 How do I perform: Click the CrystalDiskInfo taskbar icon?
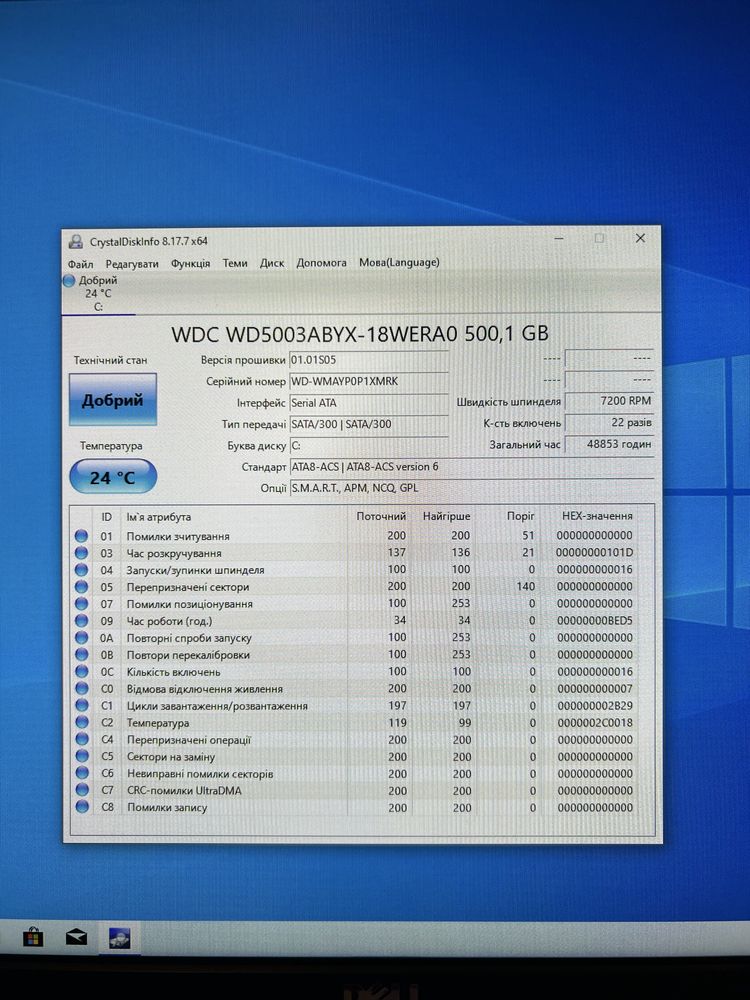[x=119, y=938]
